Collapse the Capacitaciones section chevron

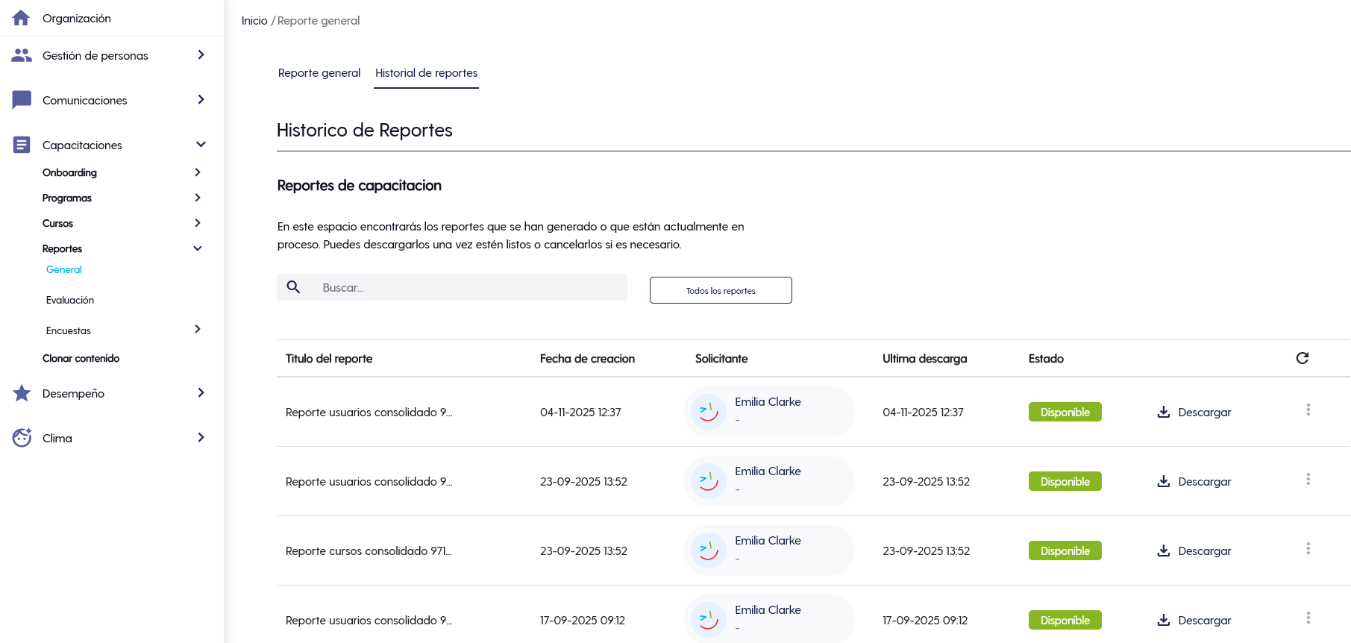(200, 145)
